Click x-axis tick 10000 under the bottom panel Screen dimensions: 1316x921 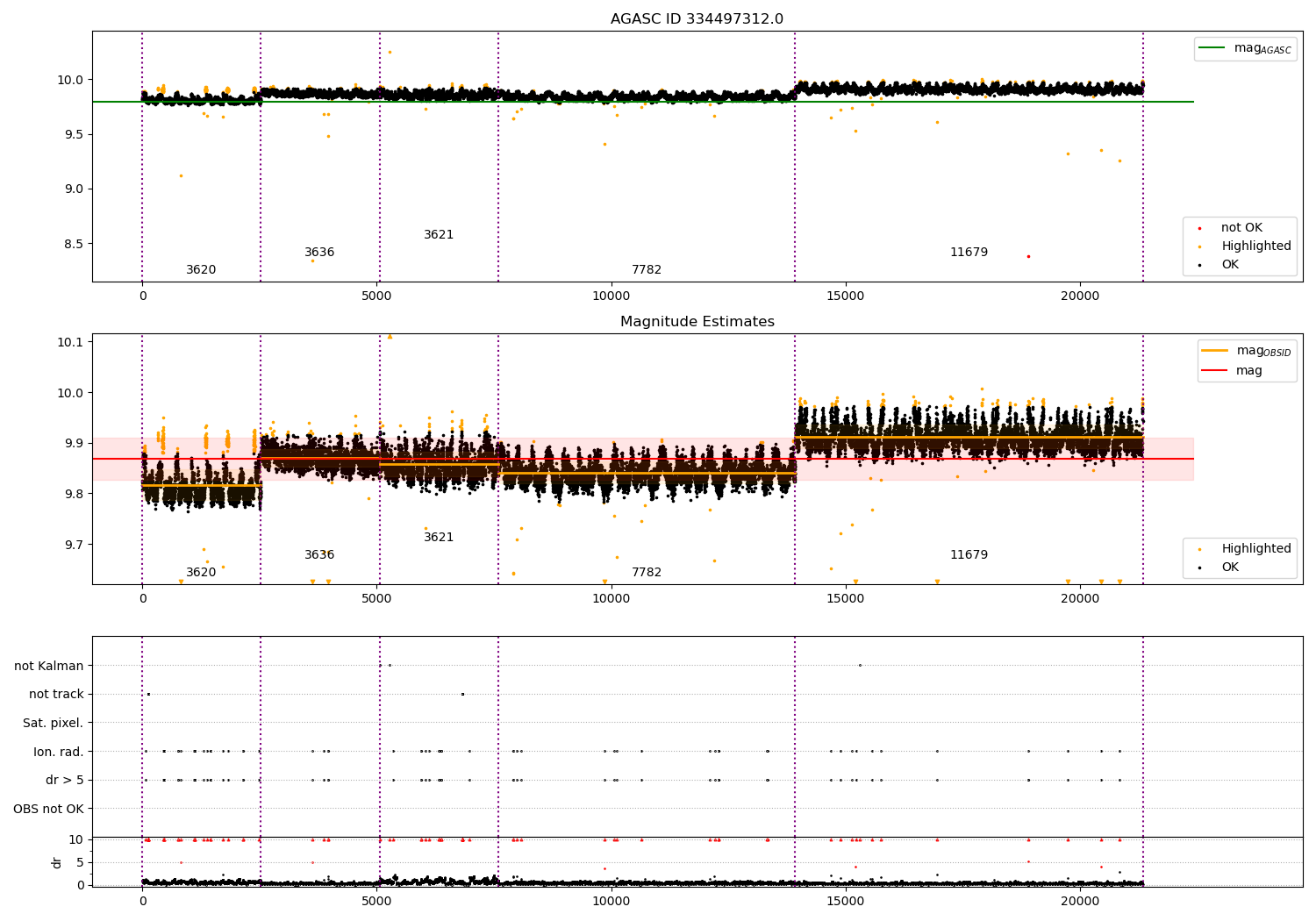(611, 901)
